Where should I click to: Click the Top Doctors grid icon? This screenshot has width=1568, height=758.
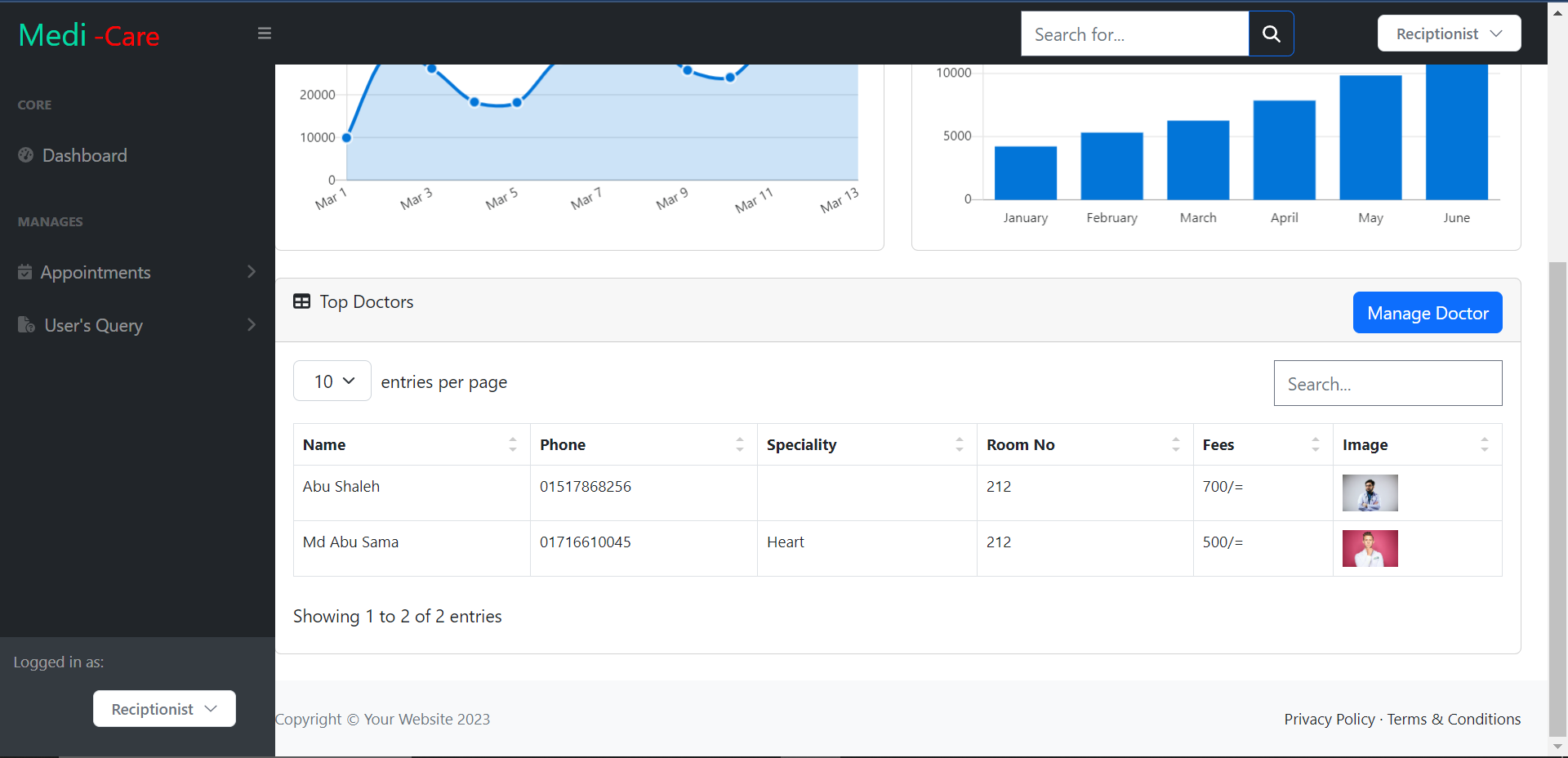click(x=302, y=301)
